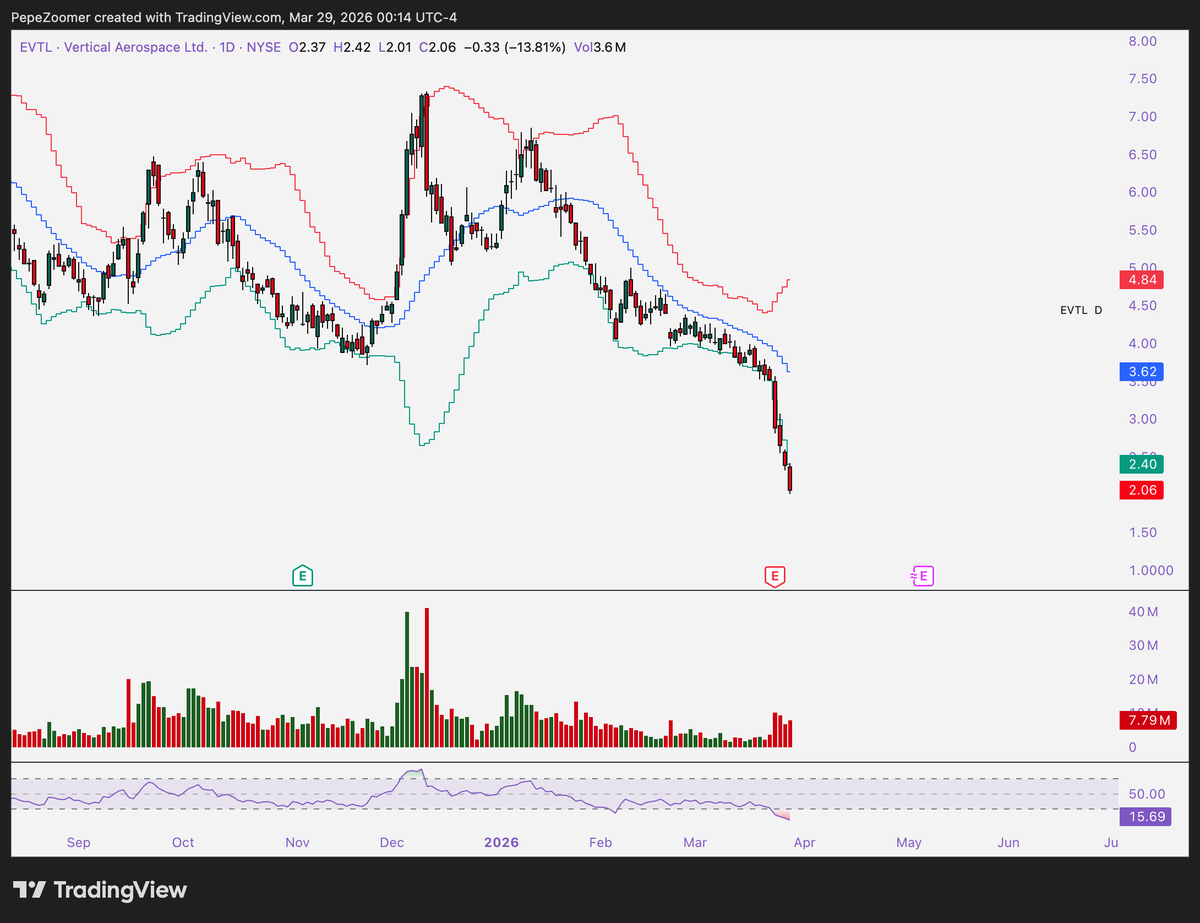Click the Vol 3.6 M legend value
The height and width of the screenshot is (923, 1200).
pyautogui.click(x=598, y=47)
